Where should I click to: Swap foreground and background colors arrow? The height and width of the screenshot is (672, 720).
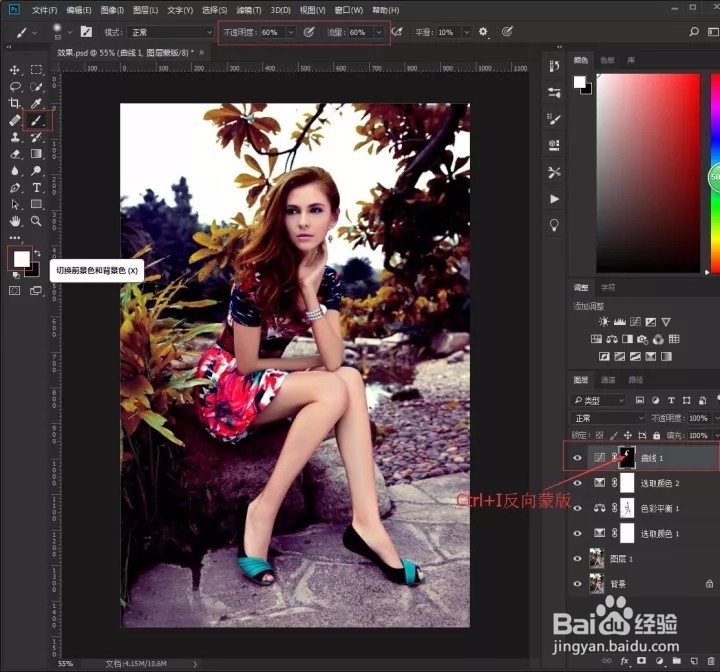pos(38,253)
